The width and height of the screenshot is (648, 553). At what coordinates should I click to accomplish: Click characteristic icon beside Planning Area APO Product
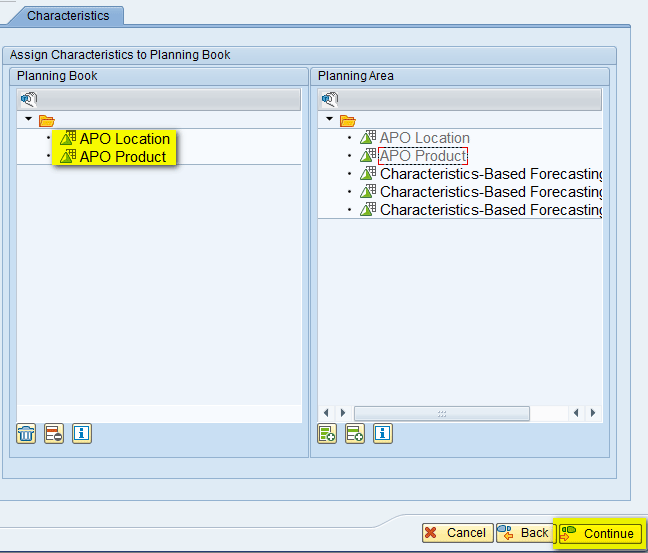pyautogui.click(x=368, y=155)
